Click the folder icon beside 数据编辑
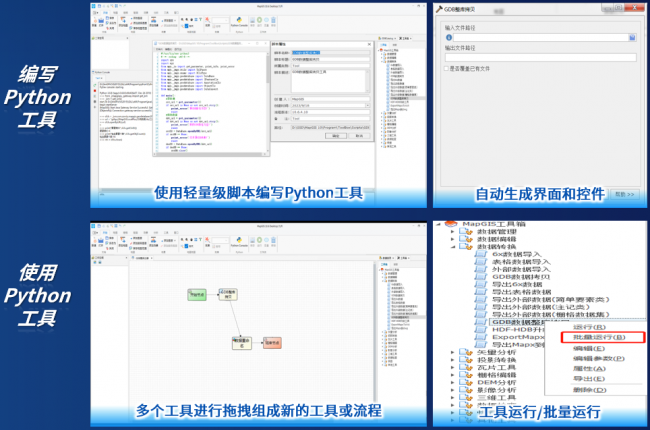Viewport: 650px width, 430px height. point(466,239)
